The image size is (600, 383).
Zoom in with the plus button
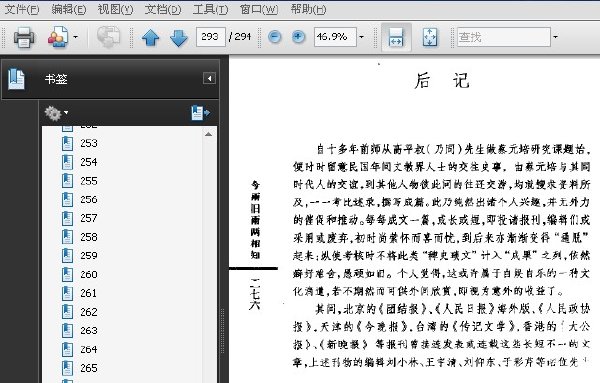point(298,37)
